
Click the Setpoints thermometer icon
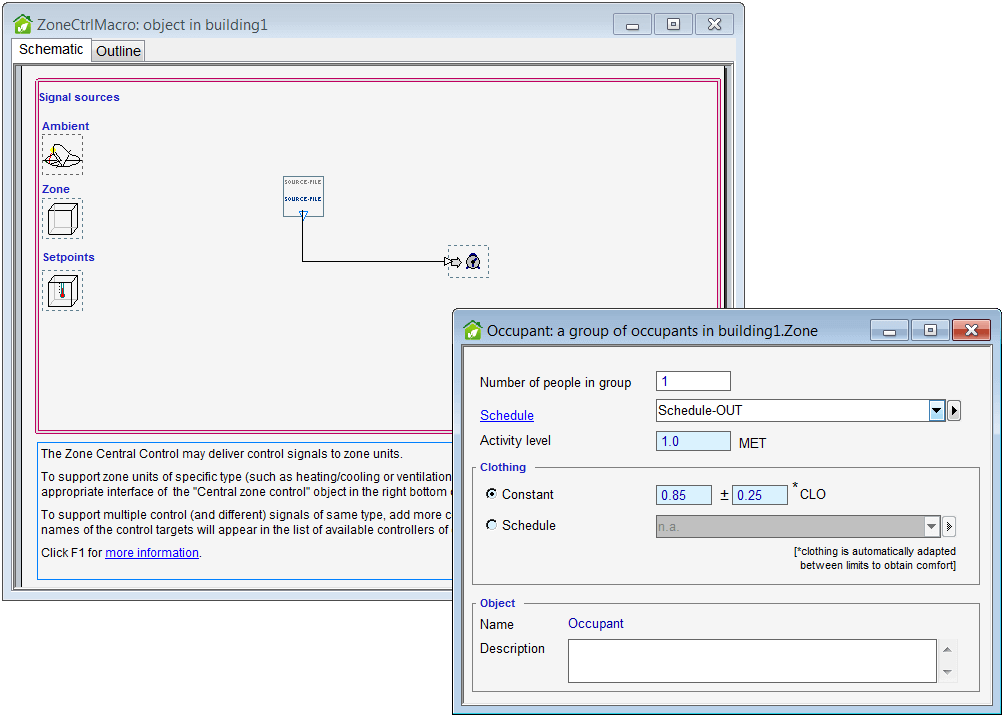pos(62,290)
